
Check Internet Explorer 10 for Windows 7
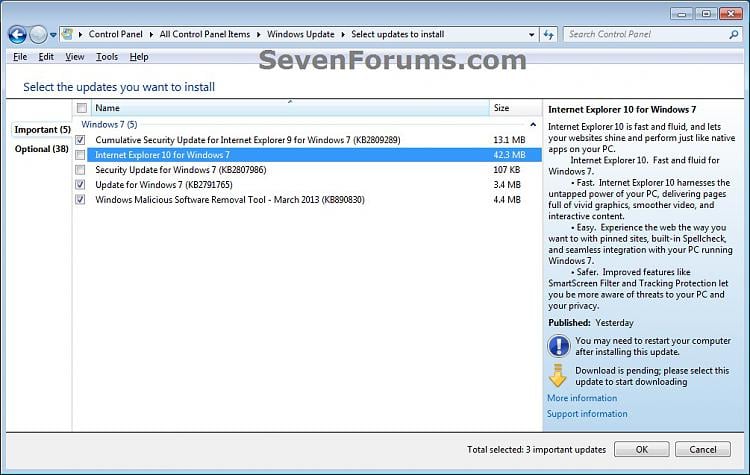[x=80, y=155]
